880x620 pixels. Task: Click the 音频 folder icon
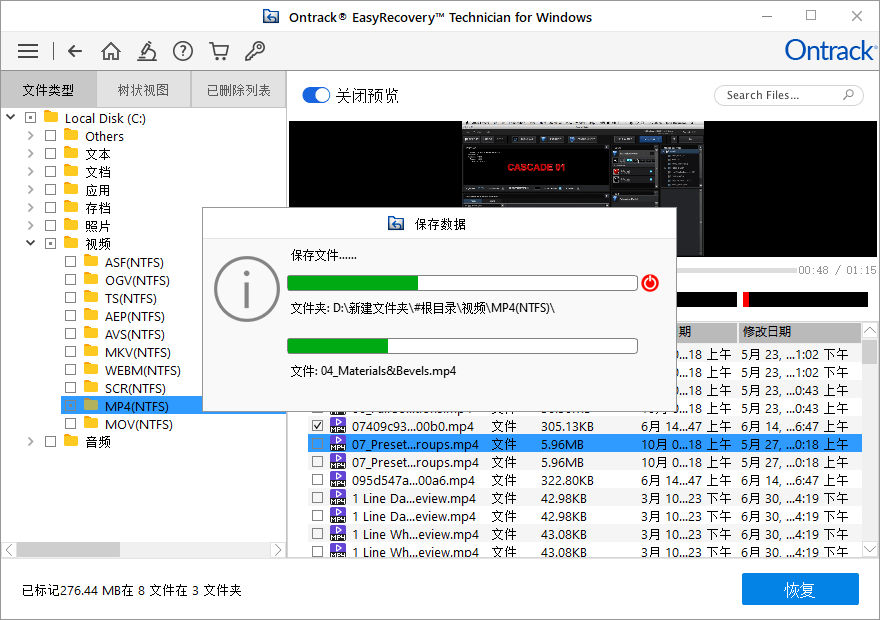coord(71,441)
